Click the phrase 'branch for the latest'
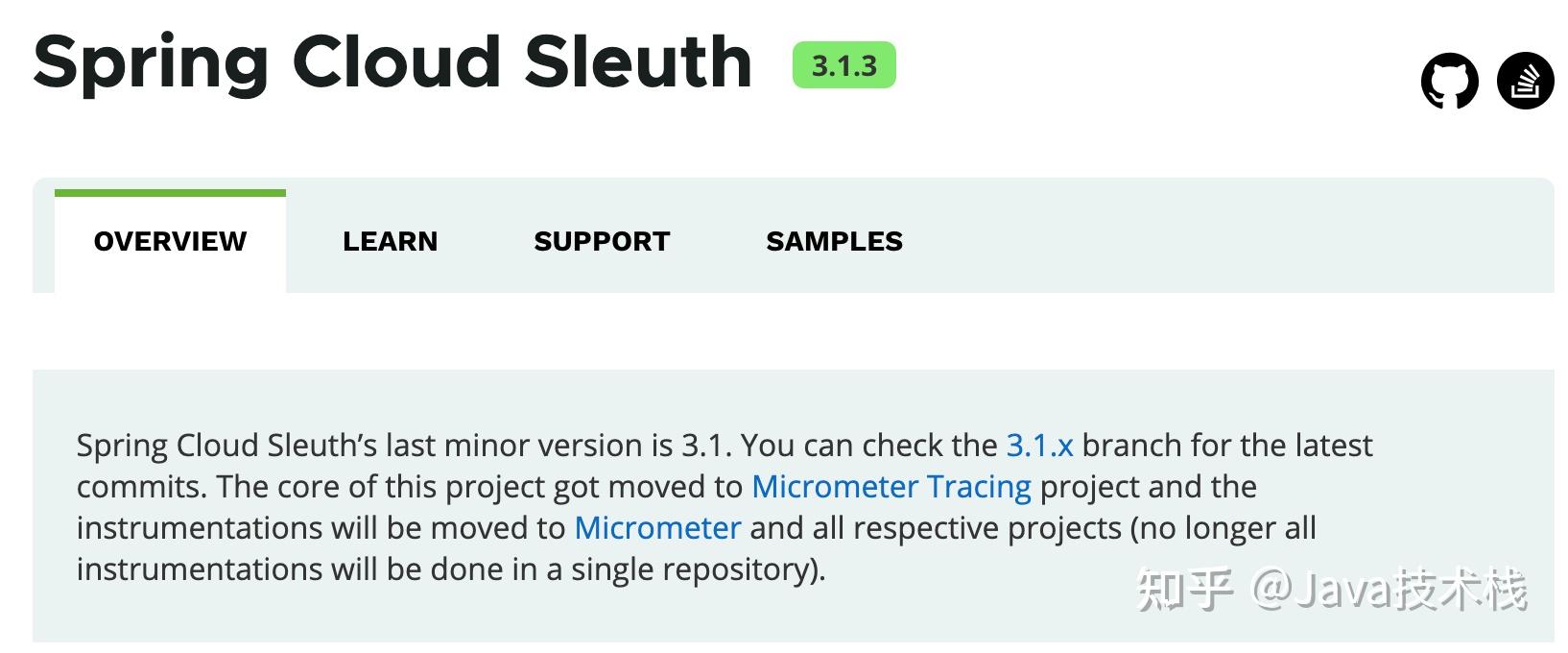The height and width of the screenshot is (653, 1568). tap(1227, 446)
